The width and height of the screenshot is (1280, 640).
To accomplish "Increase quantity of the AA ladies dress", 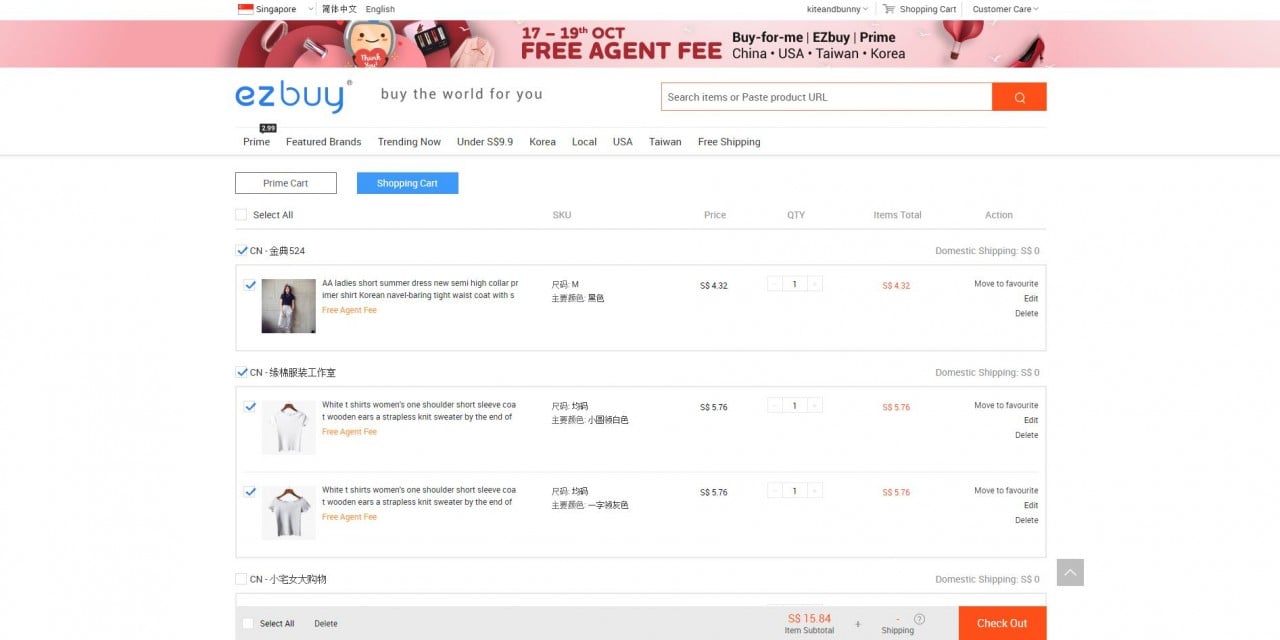I will 815,284.
